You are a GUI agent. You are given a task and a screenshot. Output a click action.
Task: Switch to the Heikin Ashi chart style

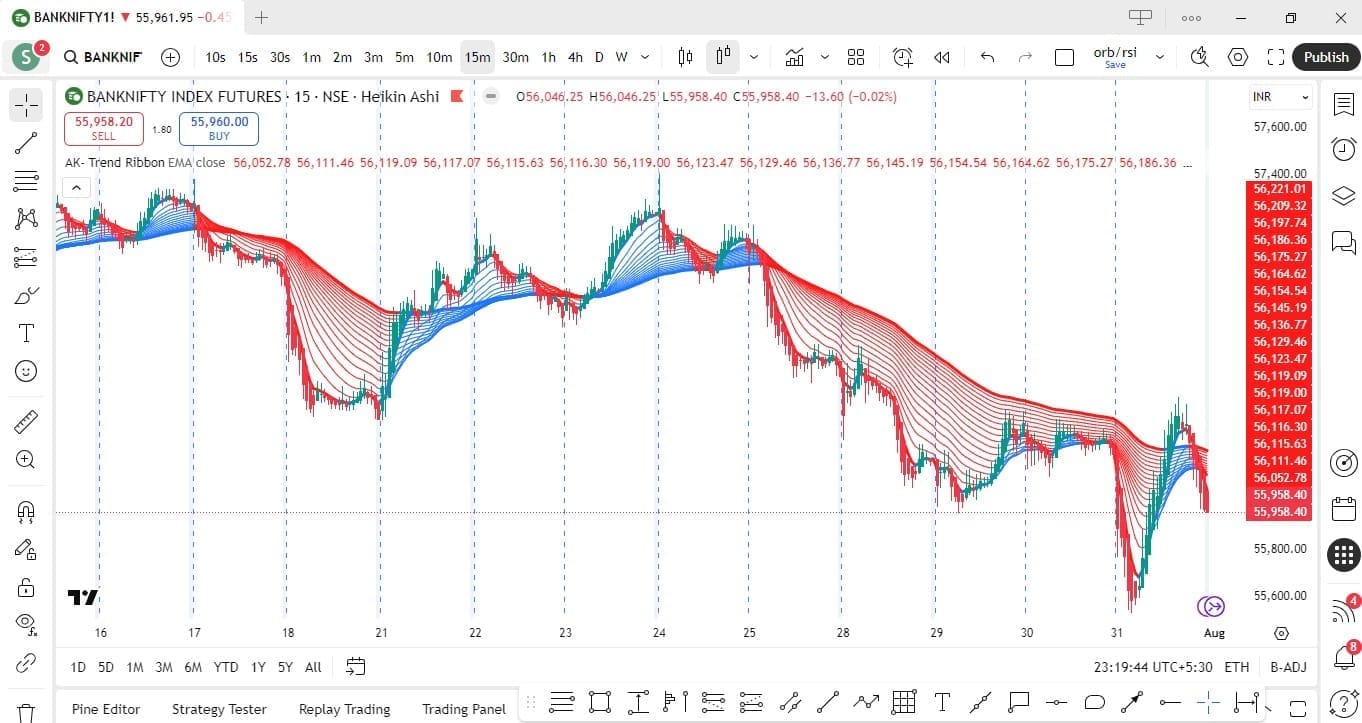point(722,57)
